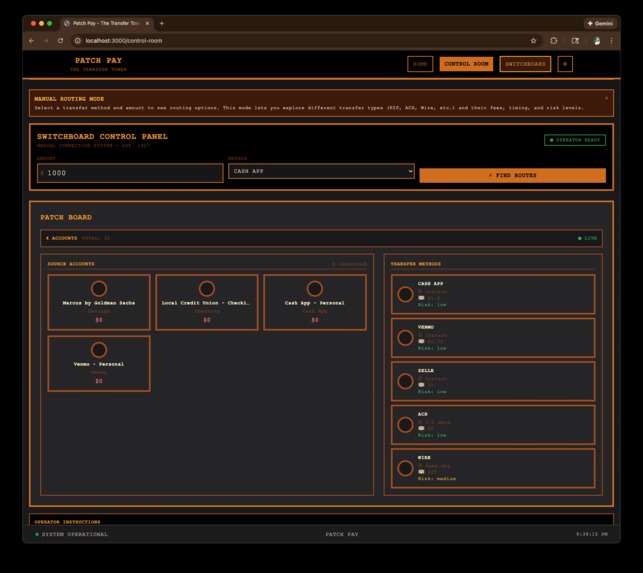Click the ACH timing clock icon
The image size is (643, 573).
tap(420, 422)
